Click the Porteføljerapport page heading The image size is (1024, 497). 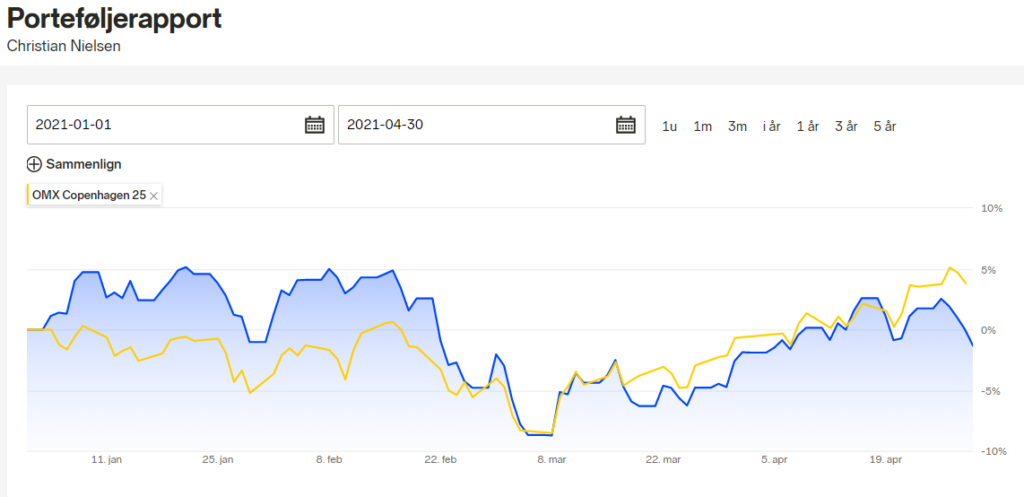point(114,19)
